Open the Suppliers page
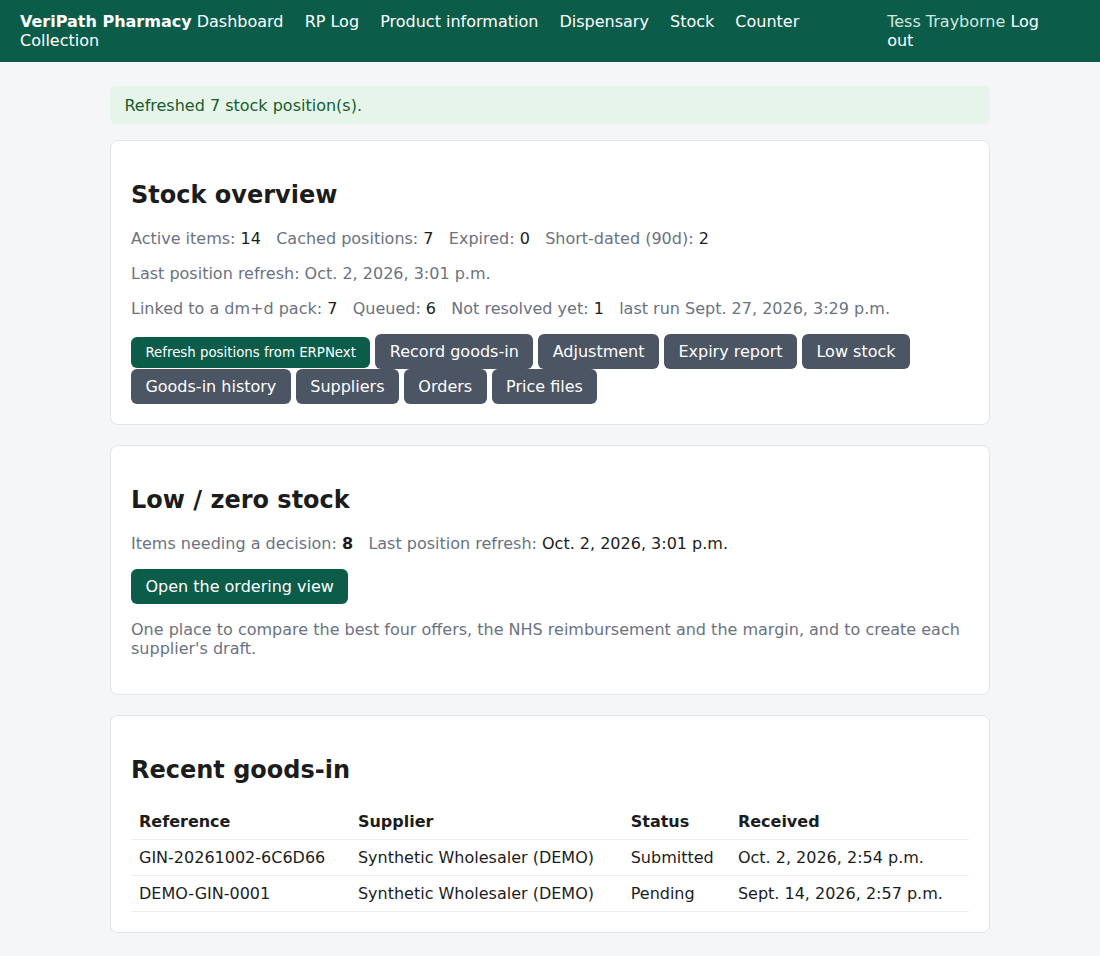The height and width of the screenshot is (956, 1100). 347,386
